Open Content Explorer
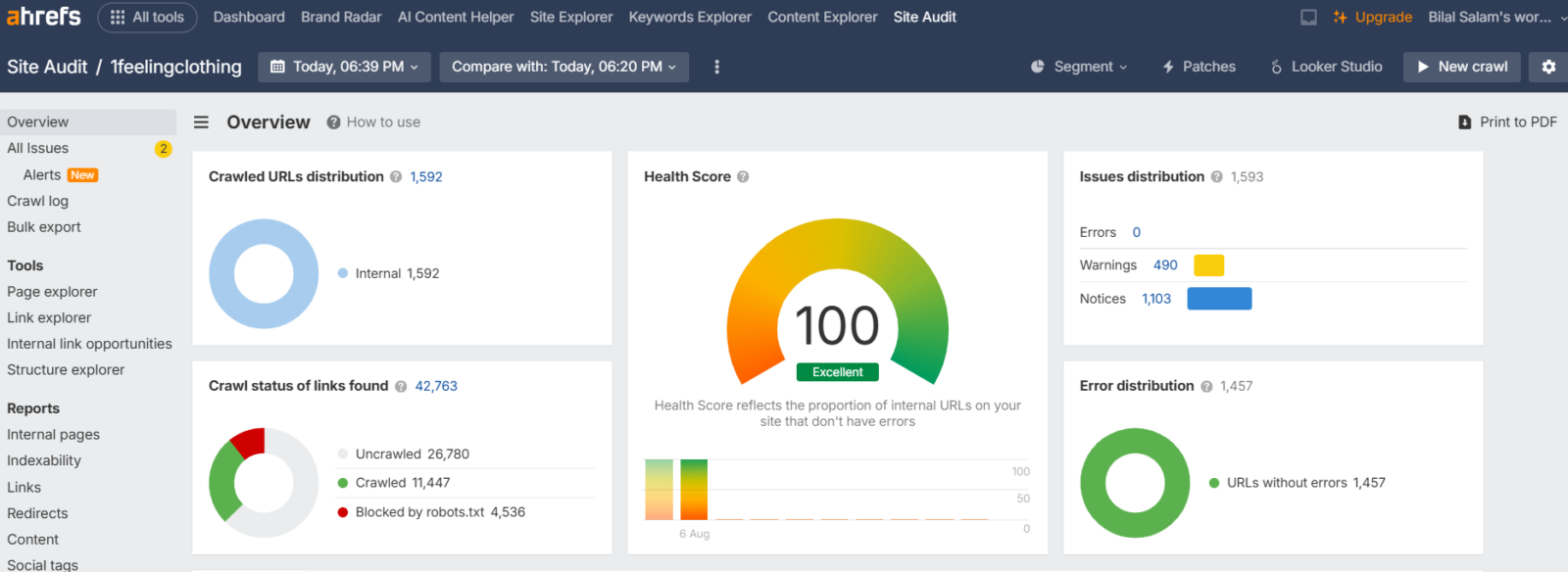Screen dimensions: 1568x572 click(822, 17)
